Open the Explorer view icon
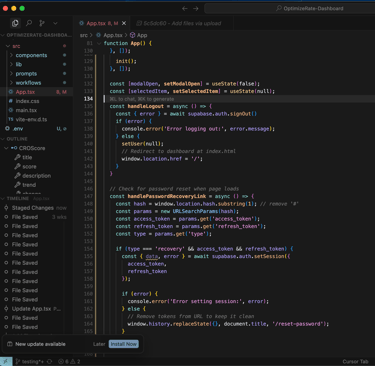The image size is (375, 366). [x=15, y=23]
